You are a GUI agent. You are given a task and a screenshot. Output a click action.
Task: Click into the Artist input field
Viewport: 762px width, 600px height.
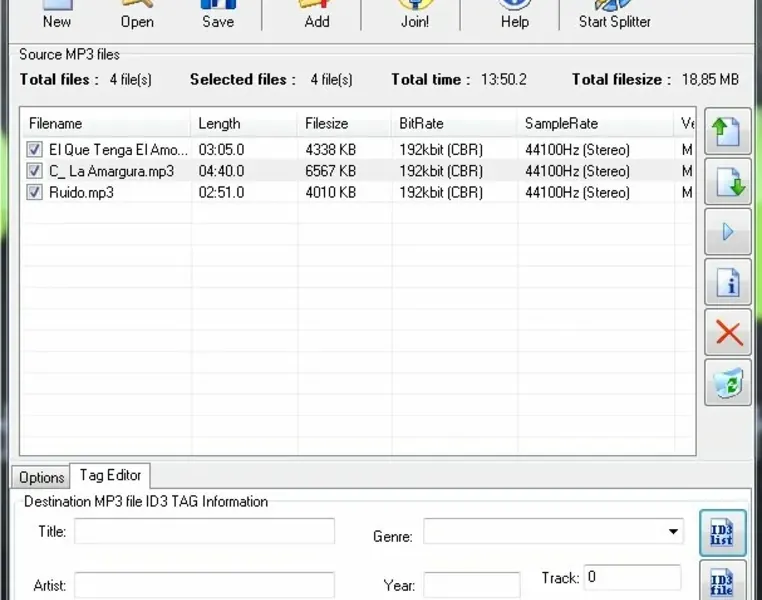(204, 585)
